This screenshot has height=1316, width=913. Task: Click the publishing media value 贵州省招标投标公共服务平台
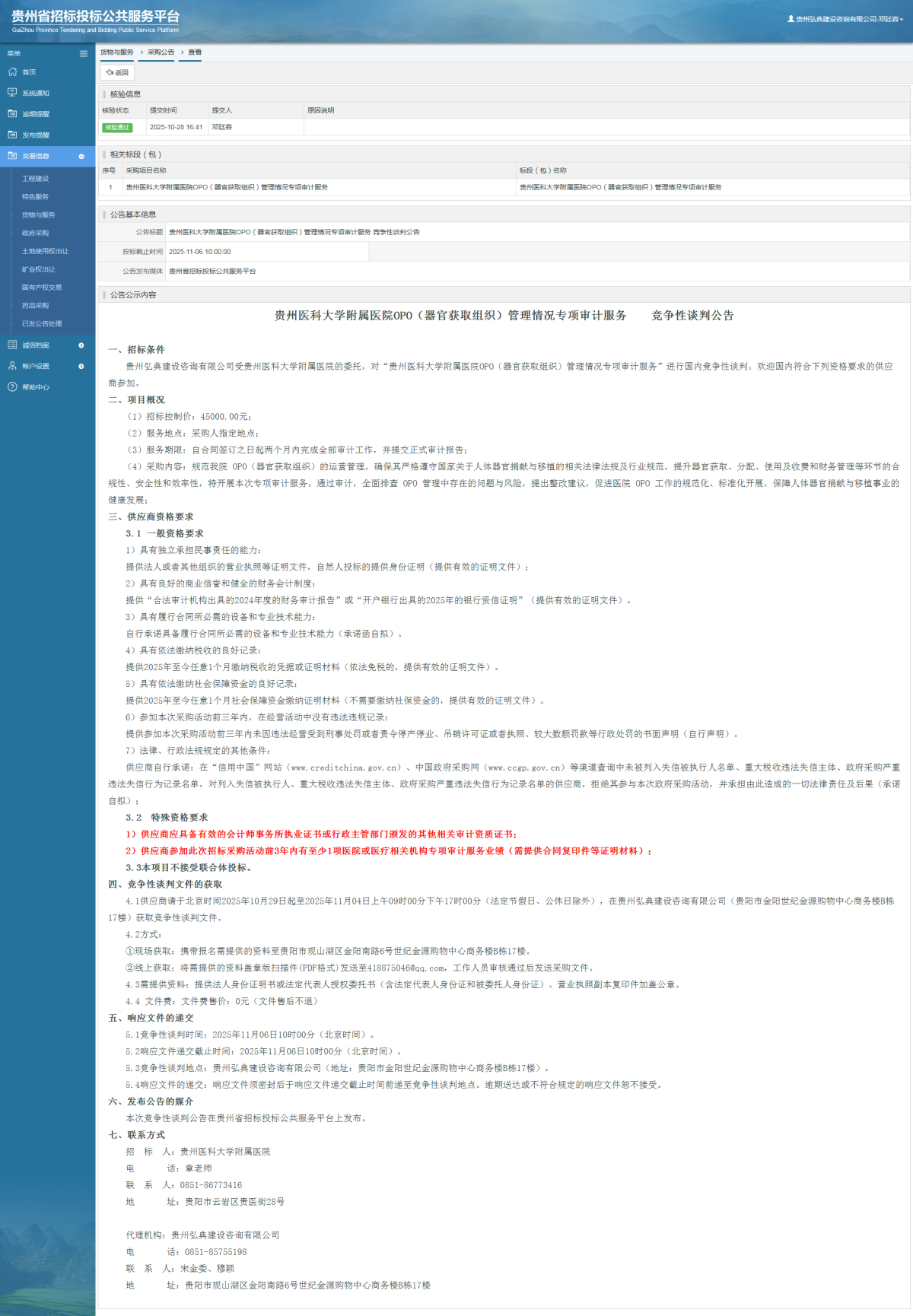212,271
